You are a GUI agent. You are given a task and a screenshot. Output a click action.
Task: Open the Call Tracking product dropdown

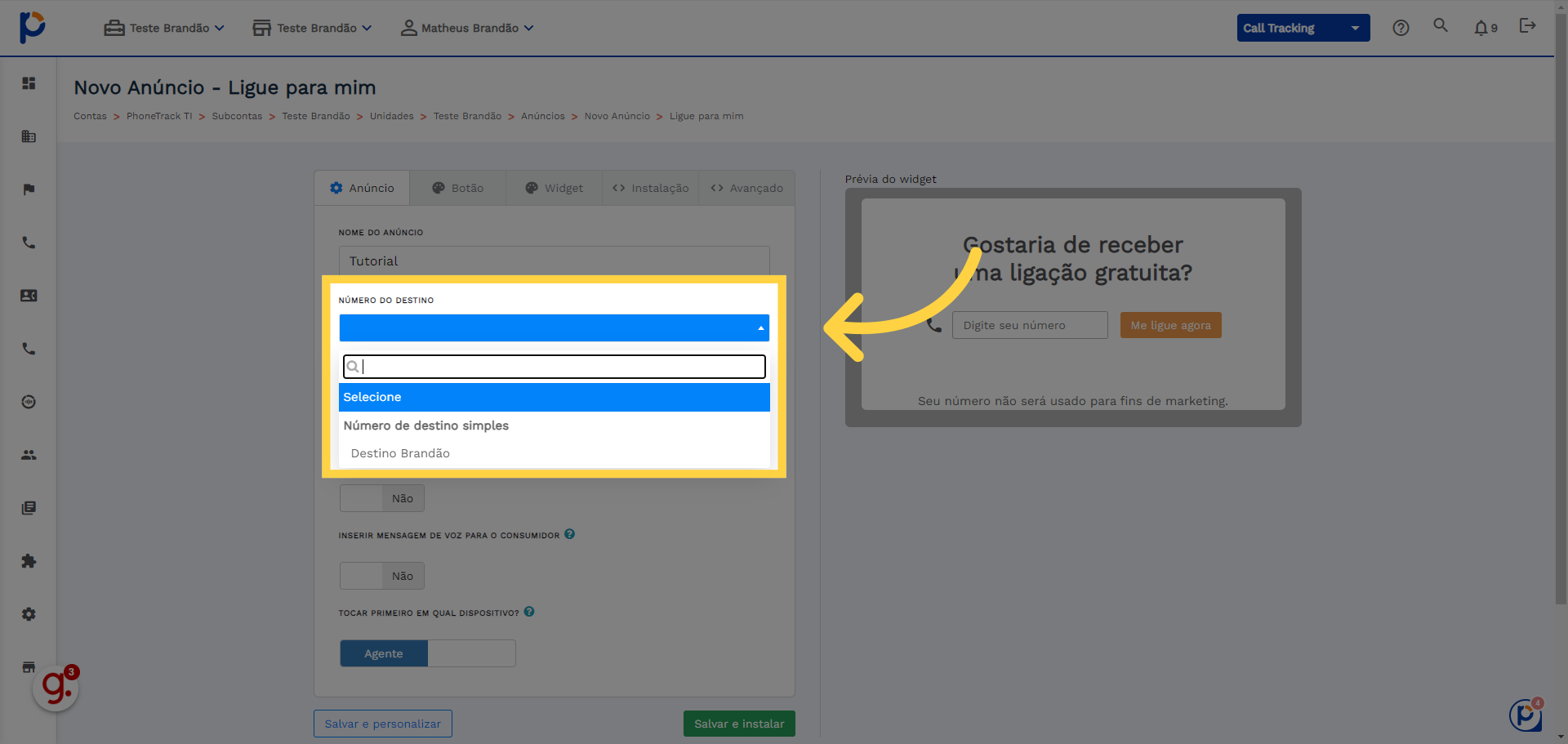(1303, 28)
